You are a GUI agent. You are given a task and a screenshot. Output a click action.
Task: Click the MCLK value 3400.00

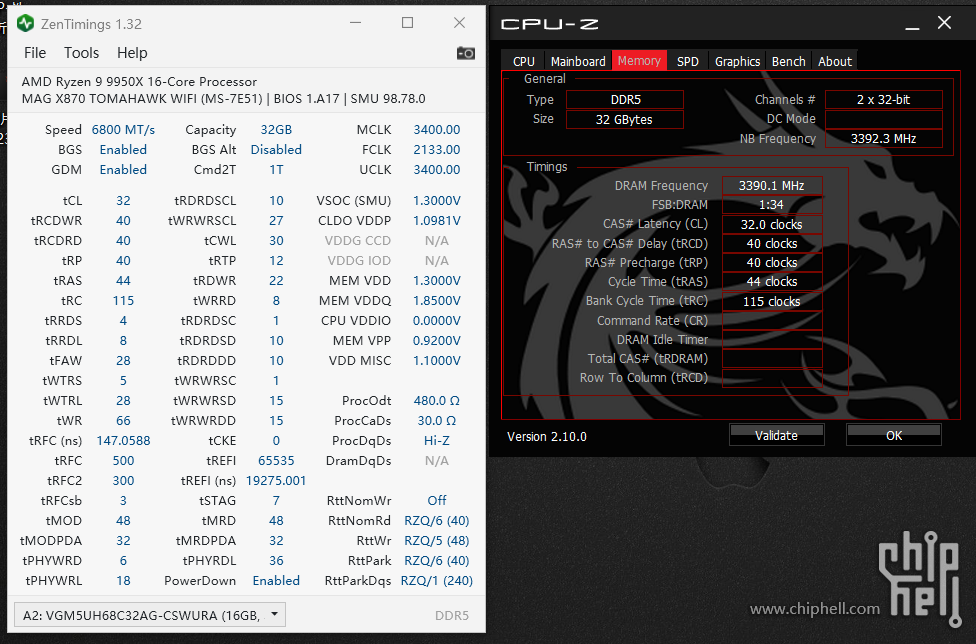(437, 129)
